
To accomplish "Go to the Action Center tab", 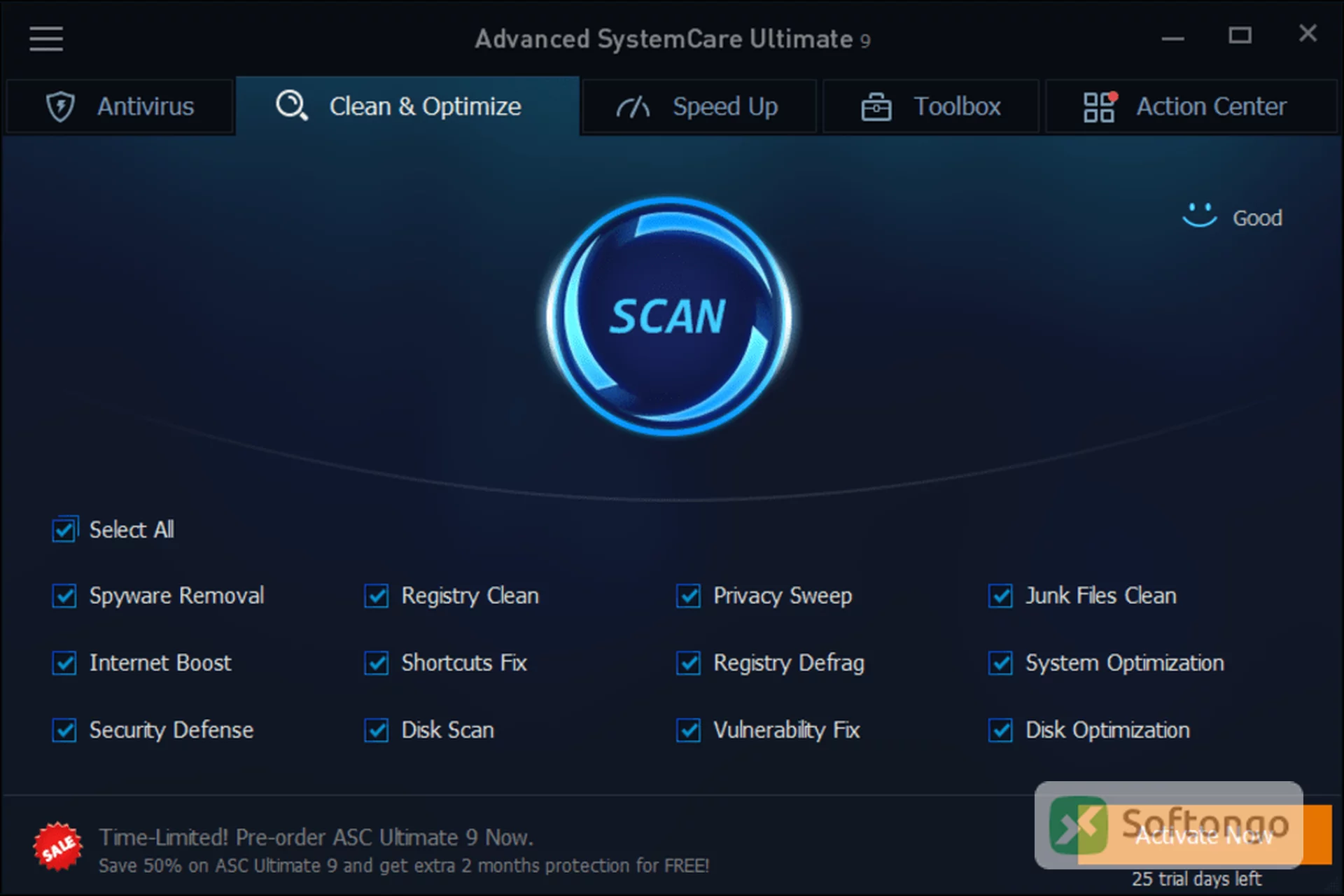I will 1191,106.
